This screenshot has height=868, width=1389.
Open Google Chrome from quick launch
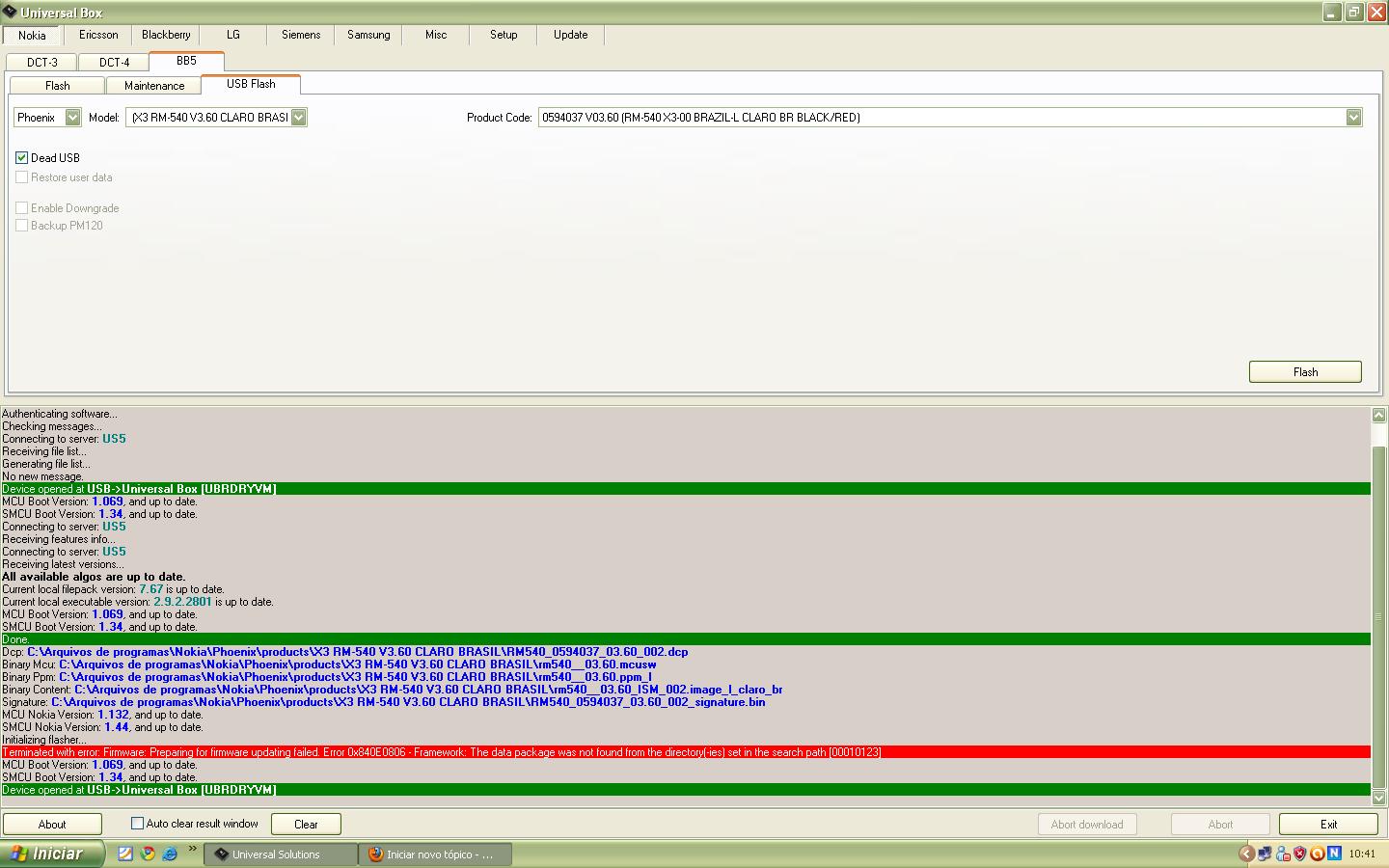[x=148, y=854]
